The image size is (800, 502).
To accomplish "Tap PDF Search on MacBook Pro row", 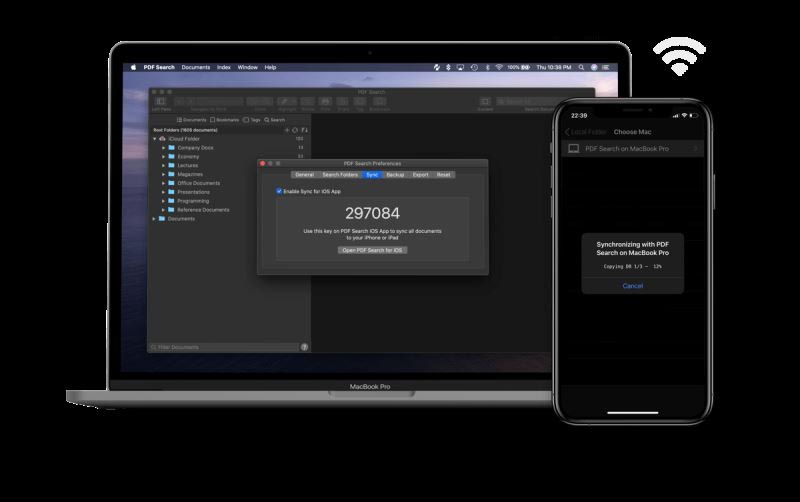I will point(633,148).
